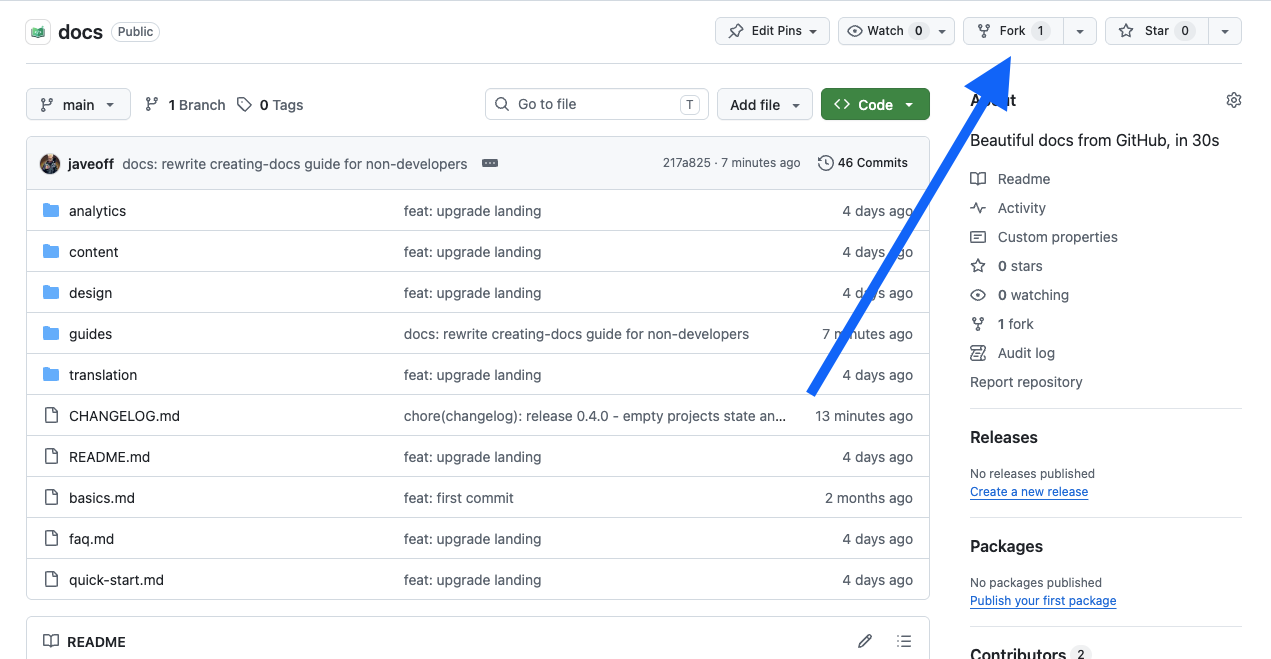Image resolution: width=1271 pixels, height=659 pixels.
Task: Click the branch icon beside 1 Branch
Action: pos(152,104)
